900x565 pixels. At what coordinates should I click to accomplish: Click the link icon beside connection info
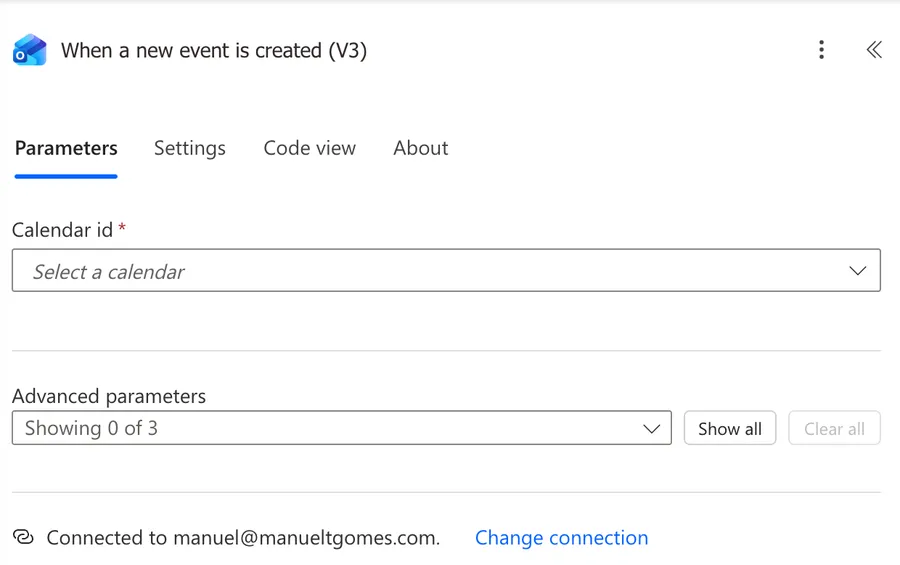tap(24, 538)
